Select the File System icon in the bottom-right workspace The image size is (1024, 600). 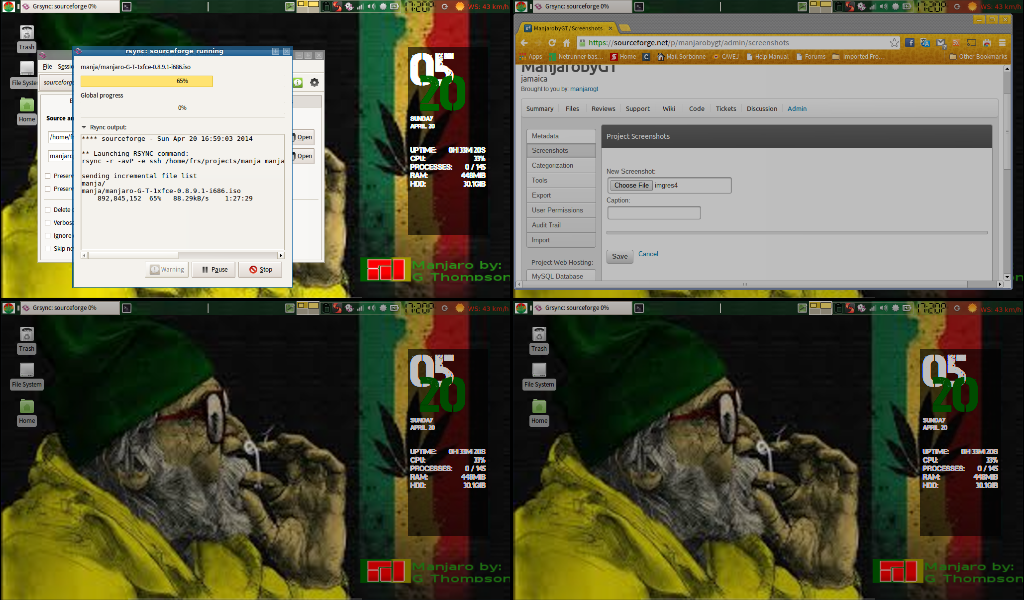click(539, 375)
